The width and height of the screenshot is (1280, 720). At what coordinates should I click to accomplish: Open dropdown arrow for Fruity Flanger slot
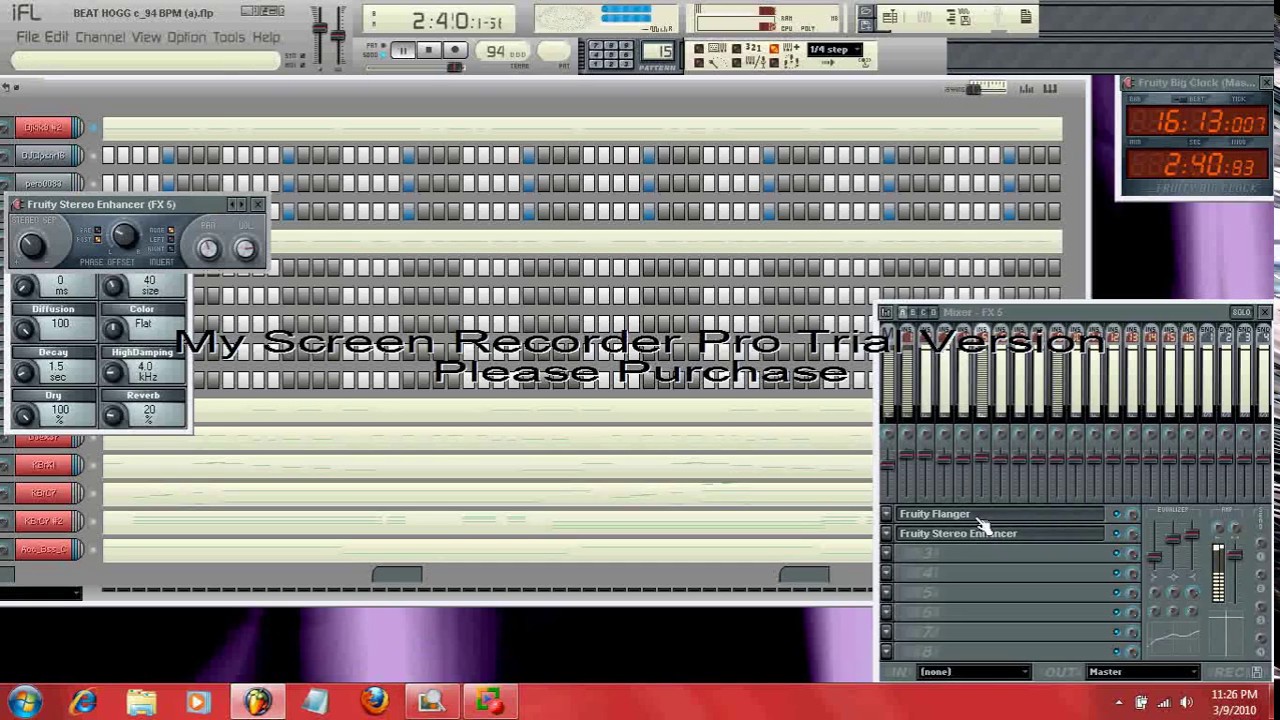click(886, 514)
